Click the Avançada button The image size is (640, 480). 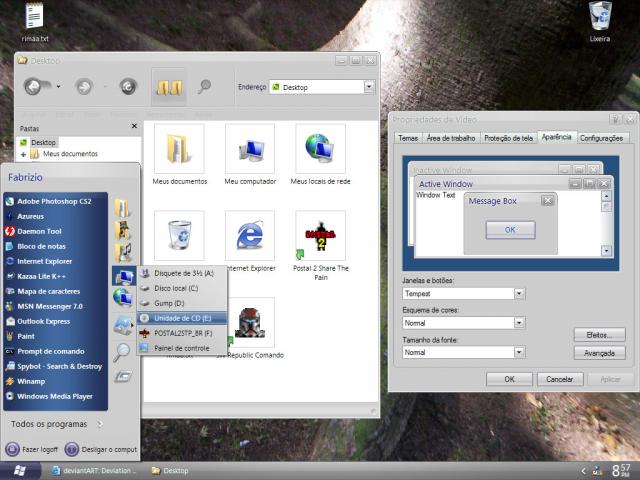(600, 353)
